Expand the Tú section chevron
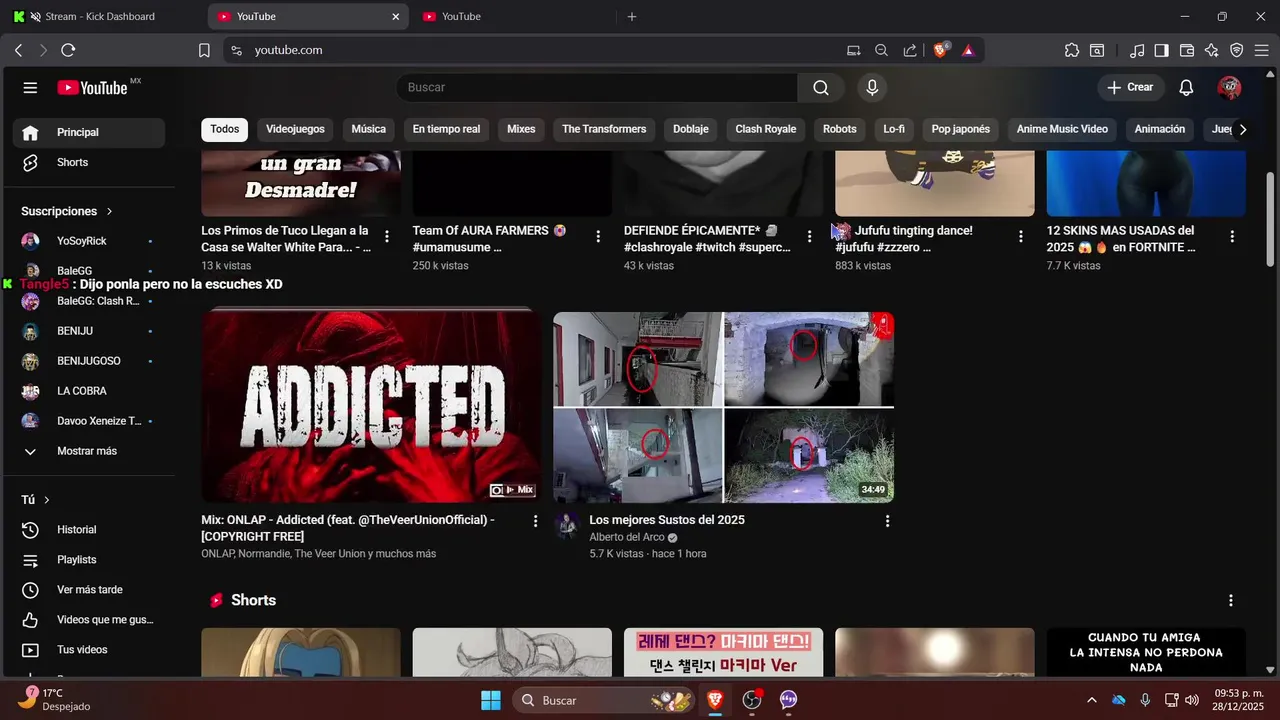 46,499
